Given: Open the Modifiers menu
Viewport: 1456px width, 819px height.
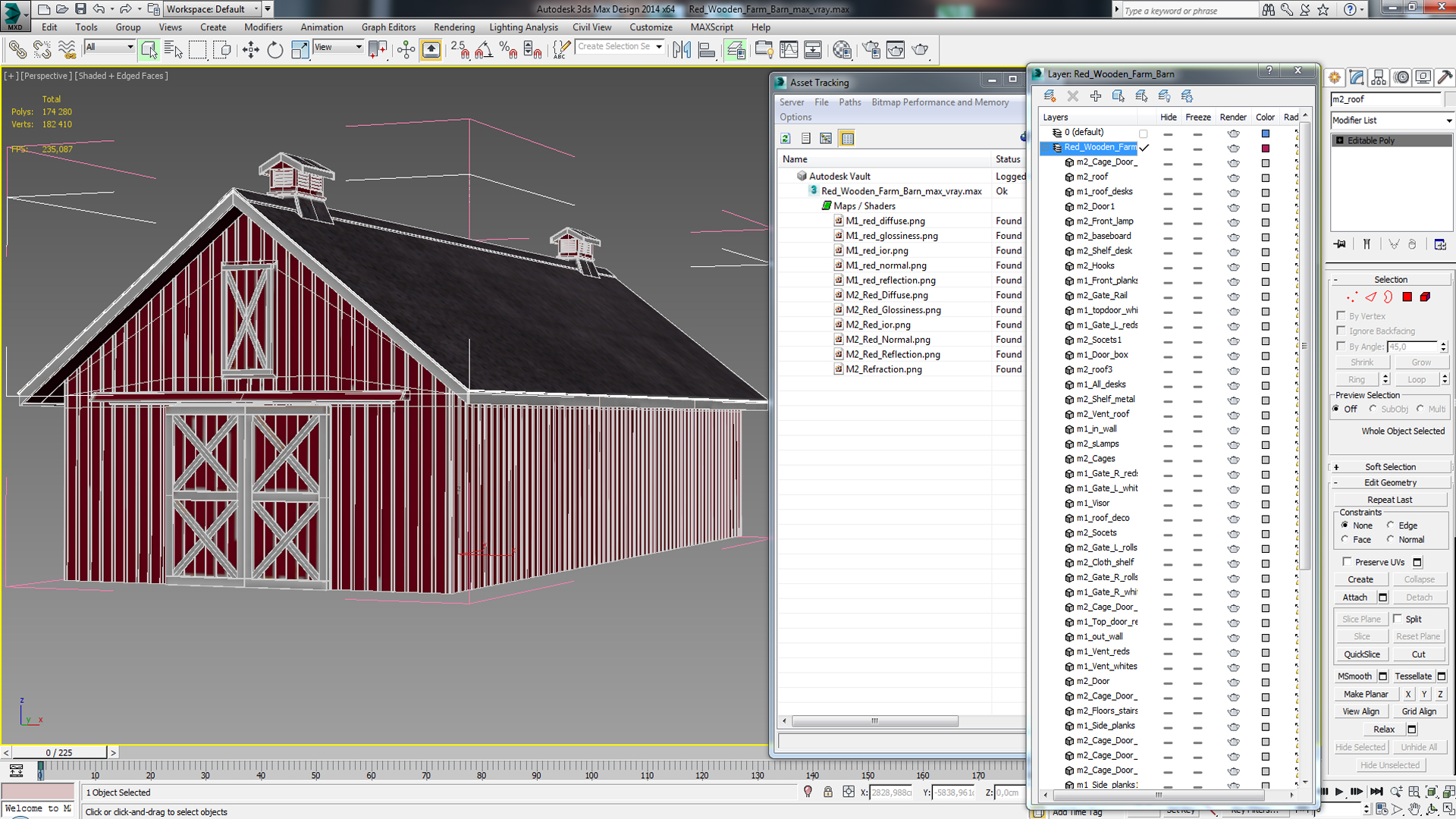Looking at the screenshot, I should [263, 27].
